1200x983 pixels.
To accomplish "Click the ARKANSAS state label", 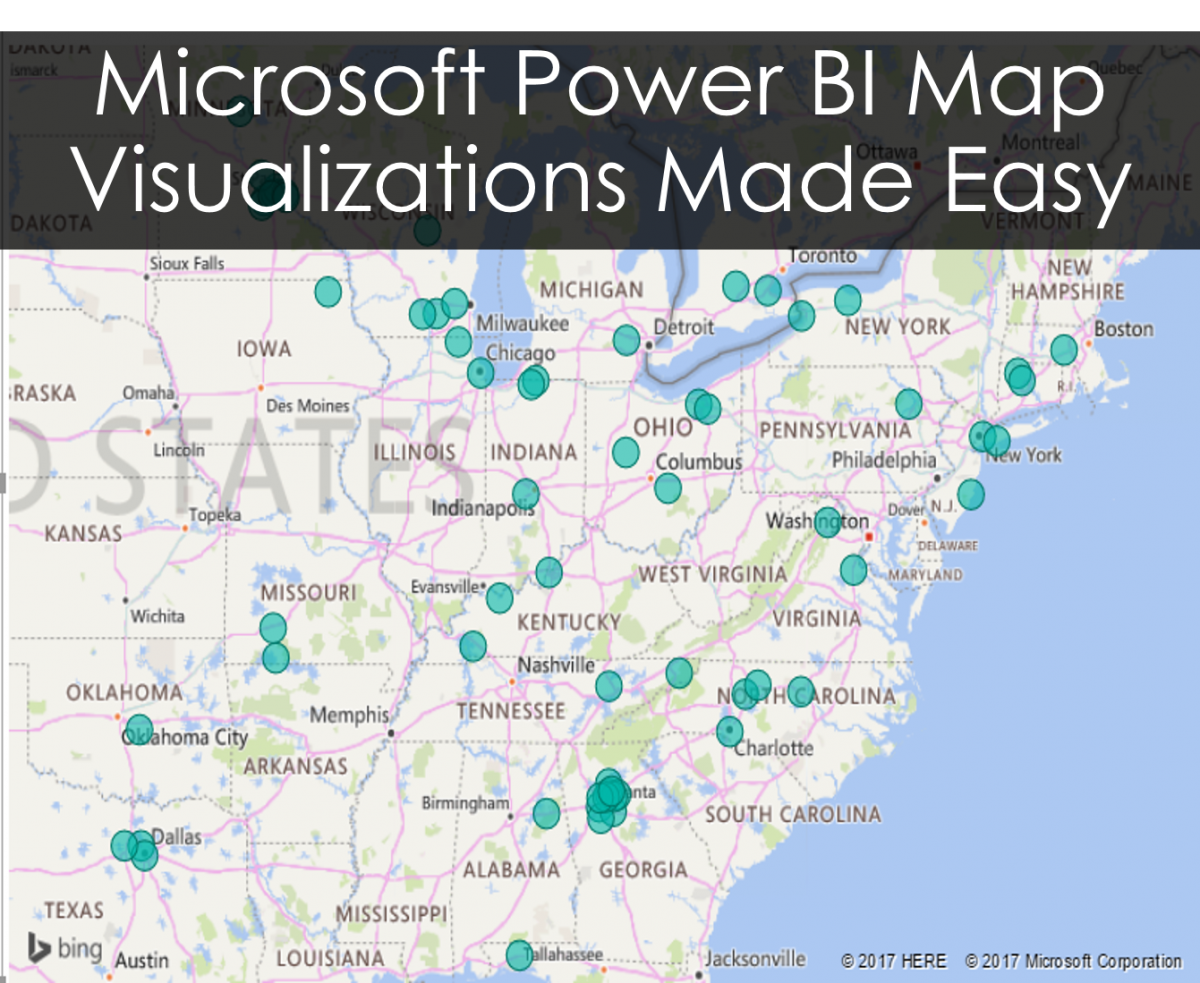I will coord(296,767).
